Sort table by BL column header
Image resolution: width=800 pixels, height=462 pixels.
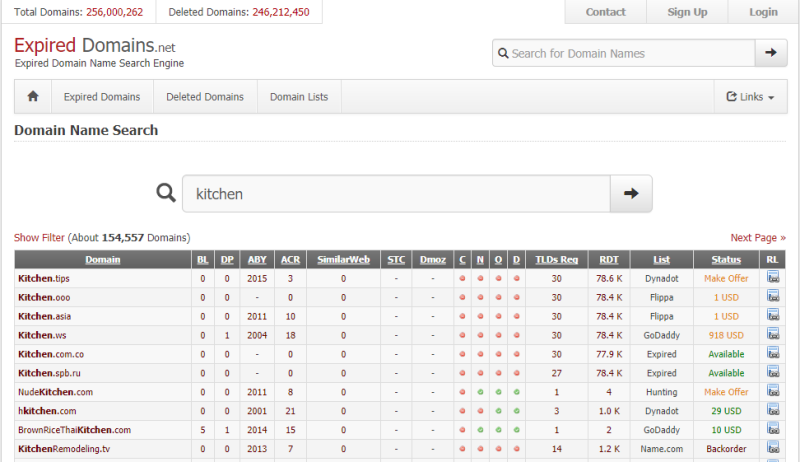point(203,260)
